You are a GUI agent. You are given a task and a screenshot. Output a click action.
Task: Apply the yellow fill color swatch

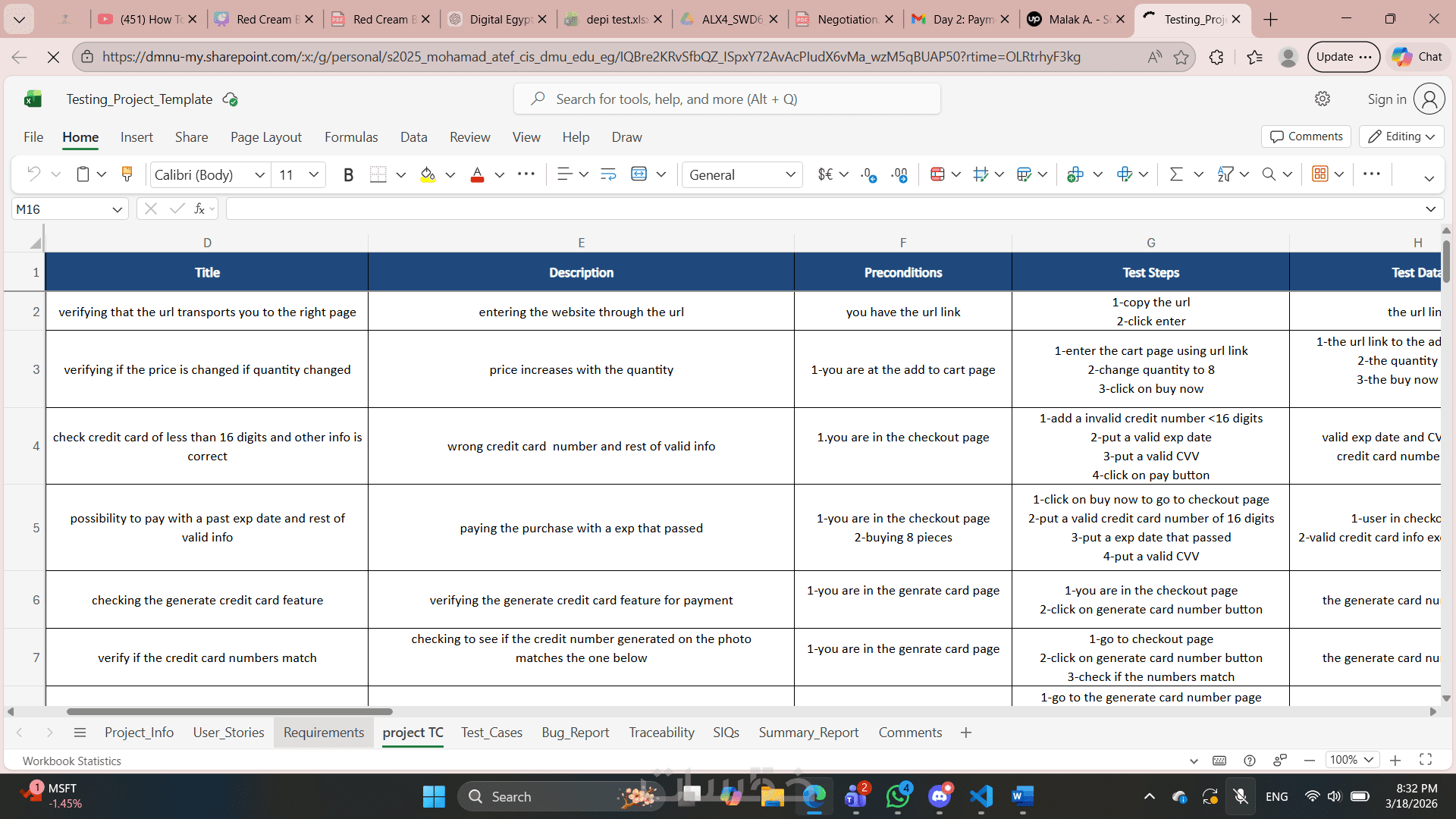(428, 174)
